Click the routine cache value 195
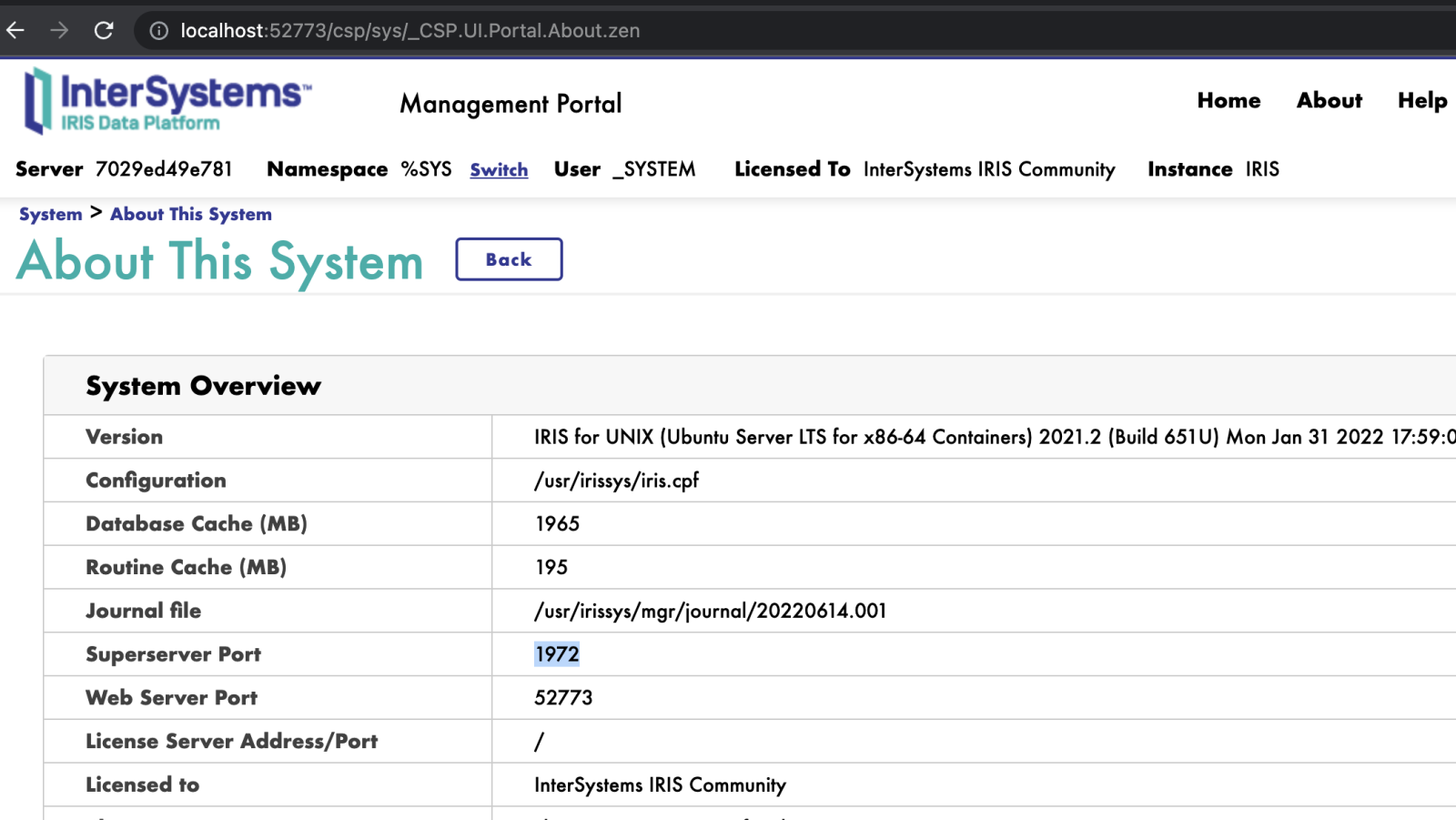Screen dimensions: 1456x820 (x=551, y=567)
